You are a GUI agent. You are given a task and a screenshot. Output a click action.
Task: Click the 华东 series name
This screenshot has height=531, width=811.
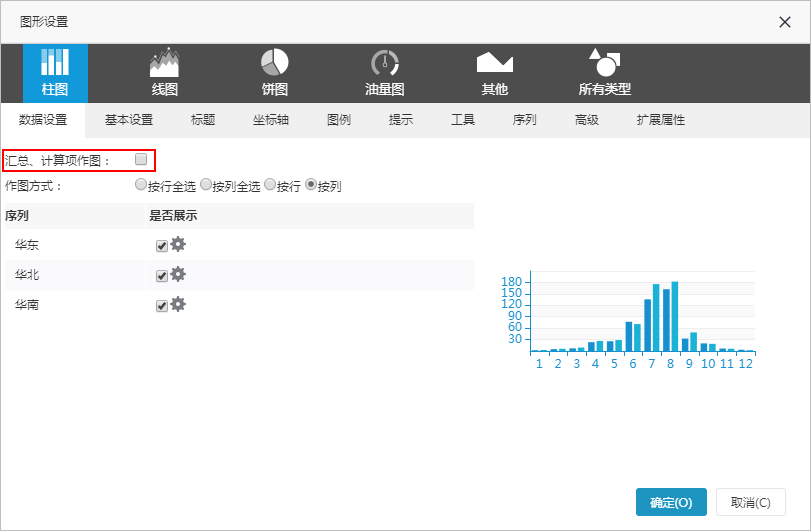coord(27,245)
